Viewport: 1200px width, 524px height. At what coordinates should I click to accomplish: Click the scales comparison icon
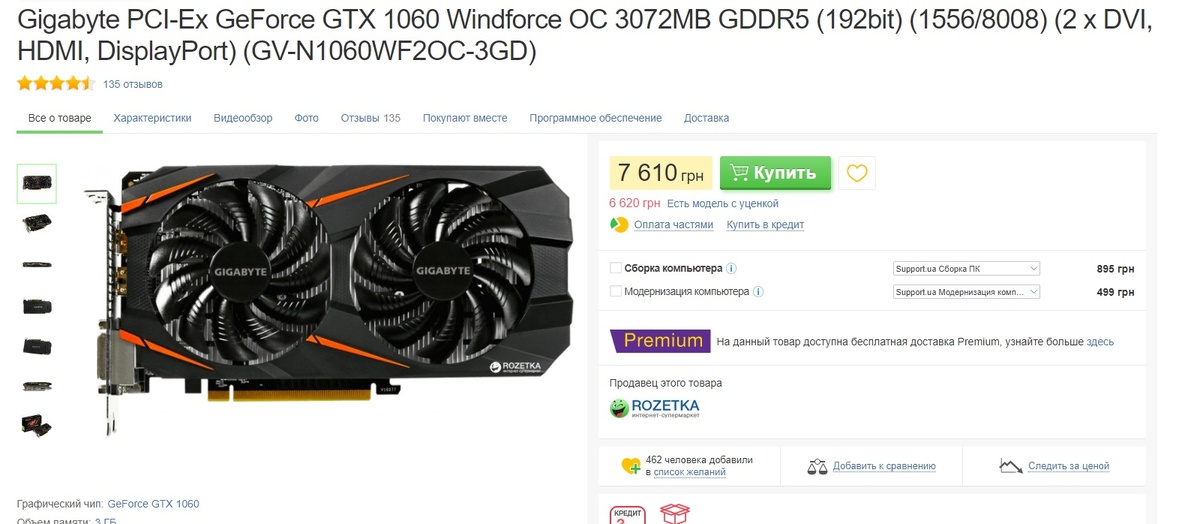tap(817, 466)
